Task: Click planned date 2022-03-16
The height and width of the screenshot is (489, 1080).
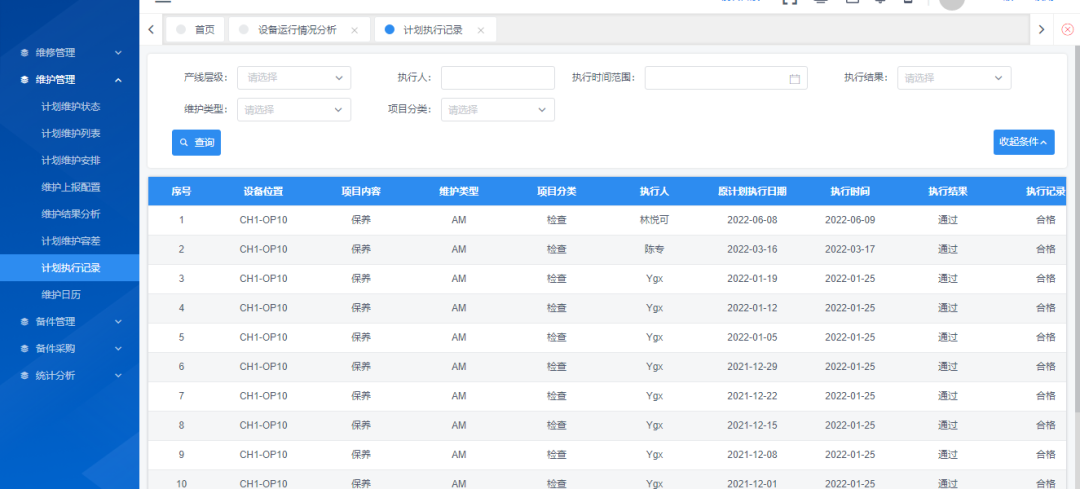Action: [x=752, y=249]
